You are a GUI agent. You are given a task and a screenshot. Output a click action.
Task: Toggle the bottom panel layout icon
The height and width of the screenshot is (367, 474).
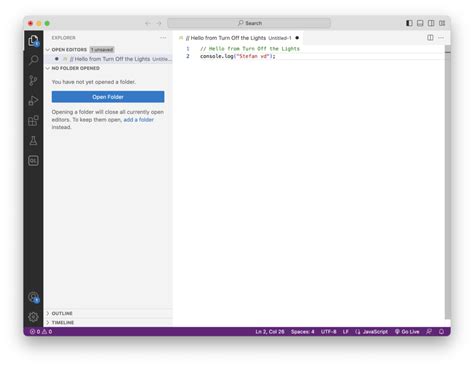pos(420,23)
